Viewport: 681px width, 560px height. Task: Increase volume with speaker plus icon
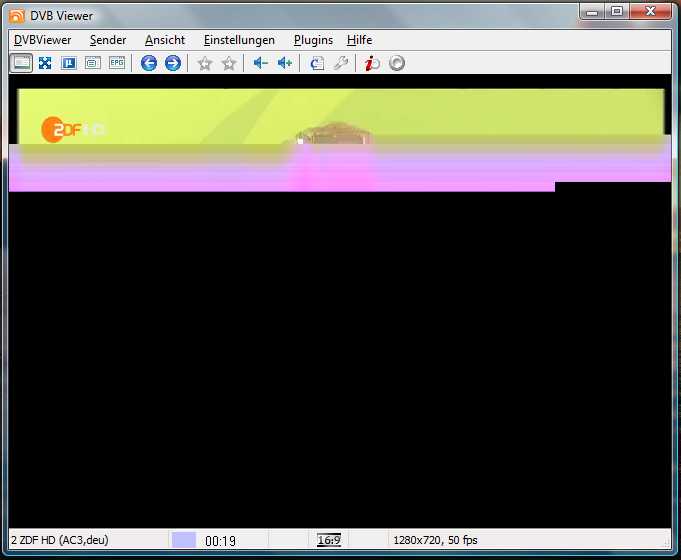click(285, 63)
